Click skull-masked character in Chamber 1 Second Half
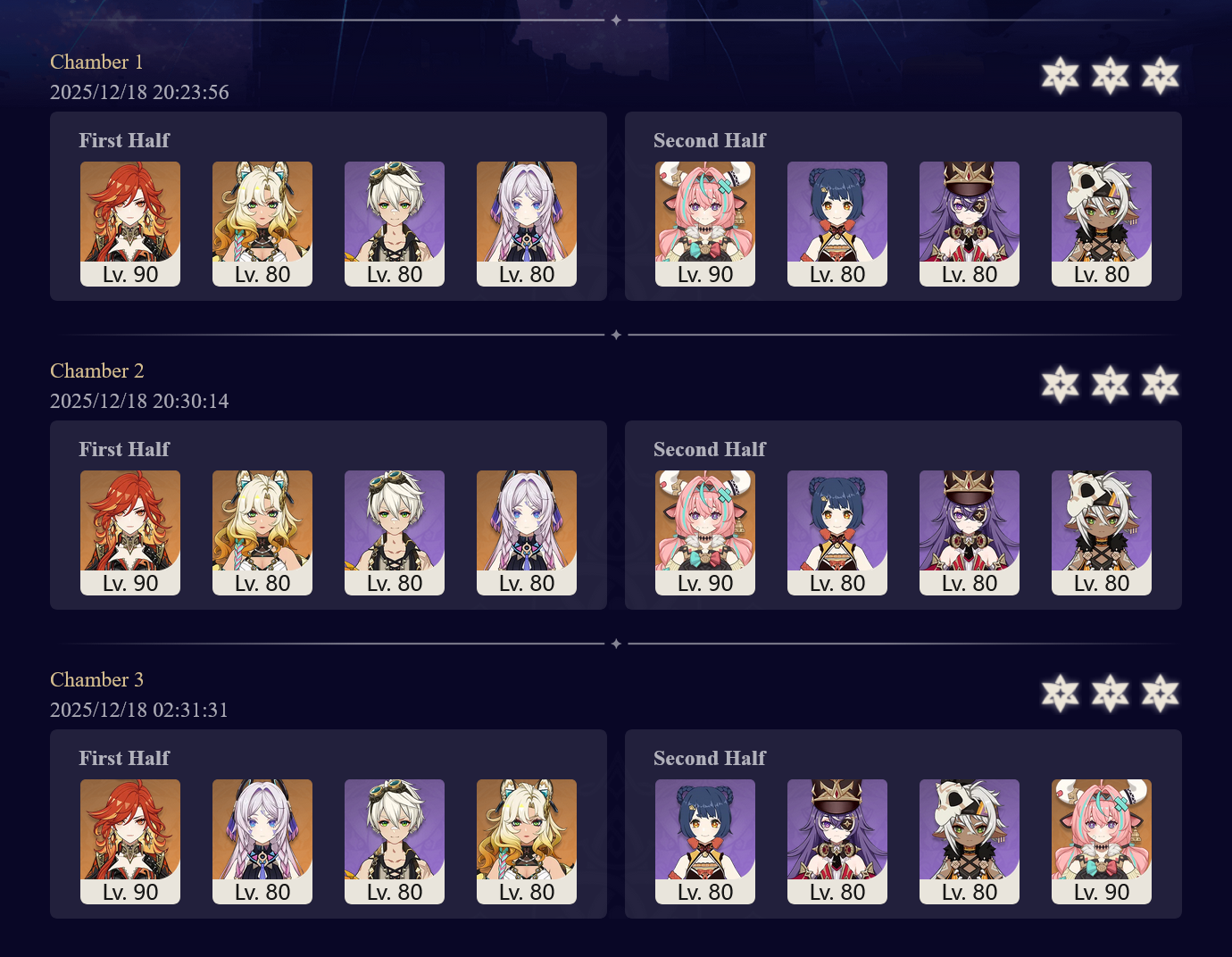Viewport: 1232px width, 957px height. (x=1102, y=224)
